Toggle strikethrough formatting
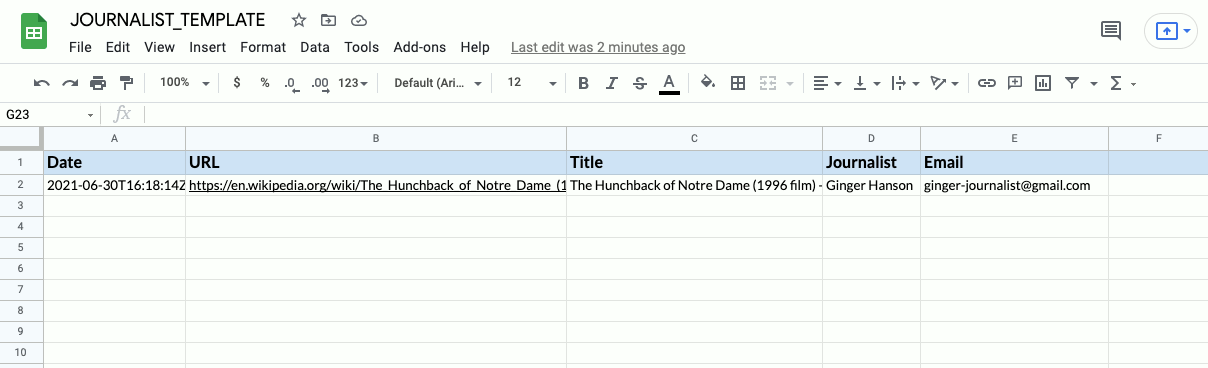The width and height of the screenshot is (1208, 368). (x=640, y=83)
